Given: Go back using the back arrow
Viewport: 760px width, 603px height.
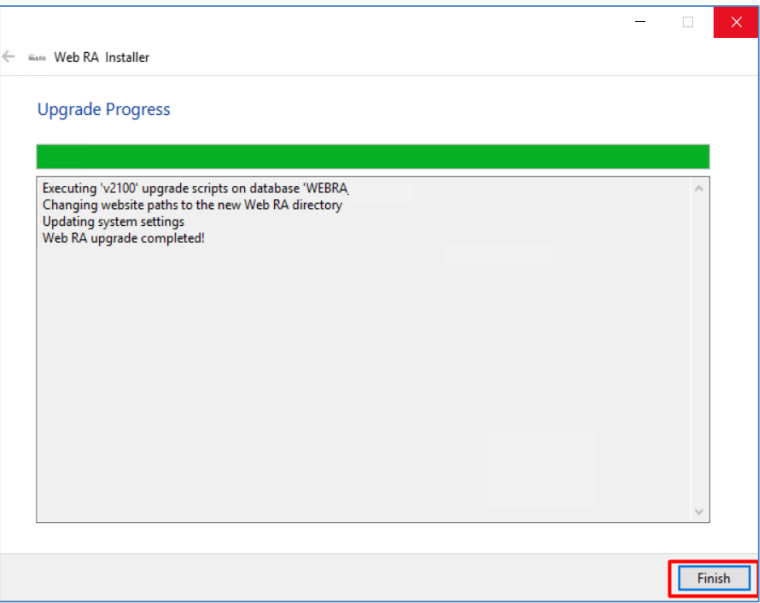Looking at the screenshot, I should 9,57.
